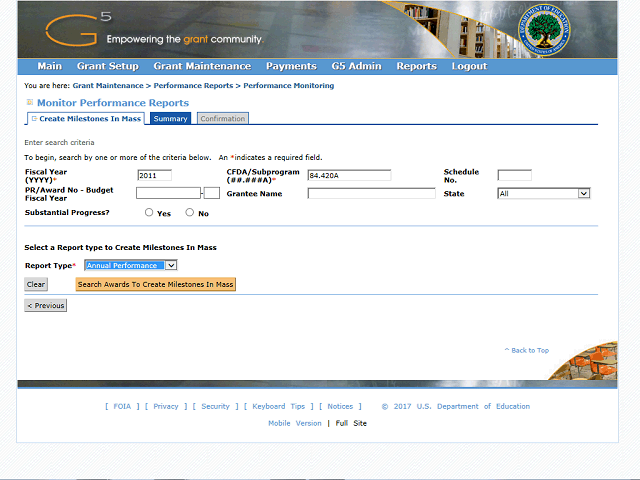Click the Previous button
Image resolution: width=640 pixels, height=480 pixels.
coord(46,306)
